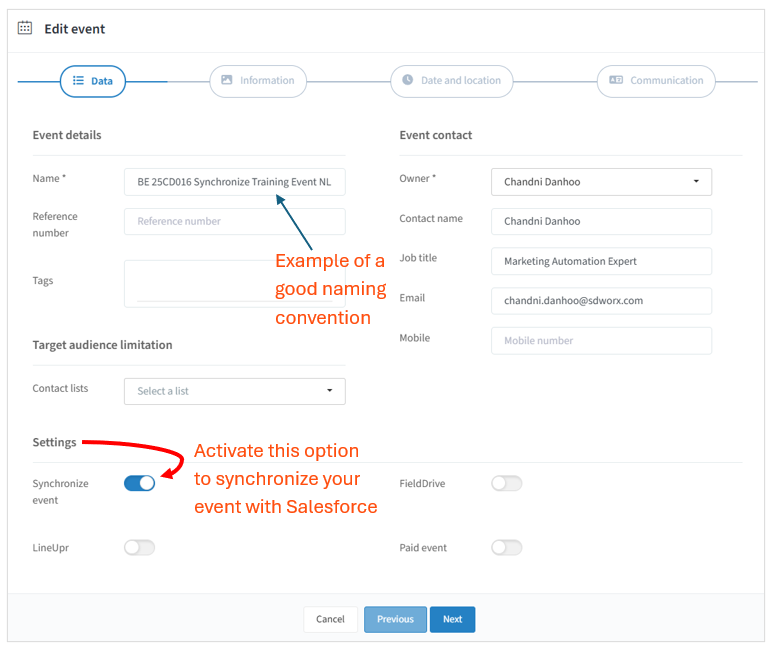Enable the Paid event toggle
The image size is (772, 650).
(x=507, y=548)
